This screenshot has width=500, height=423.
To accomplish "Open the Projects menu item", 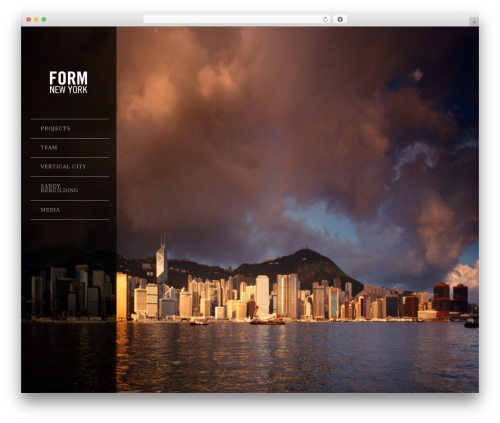I will pyautogui.click(x=55, y=128).
